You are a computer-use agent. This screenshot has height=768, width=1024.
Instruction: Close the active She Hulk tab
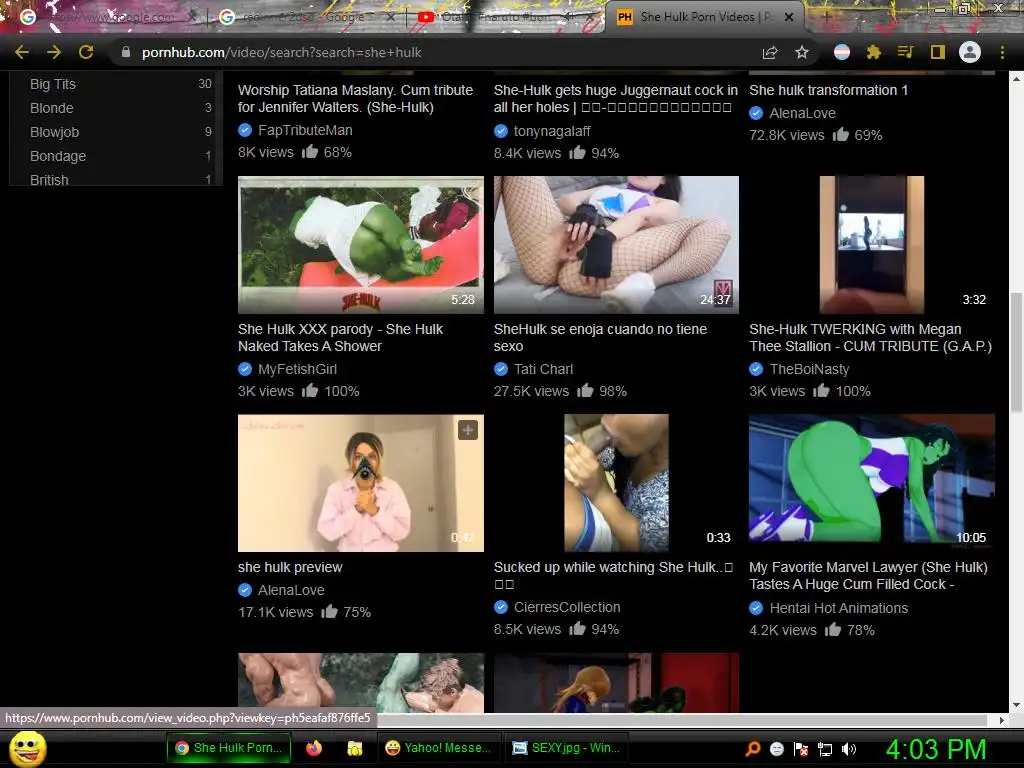pos(789,18)
